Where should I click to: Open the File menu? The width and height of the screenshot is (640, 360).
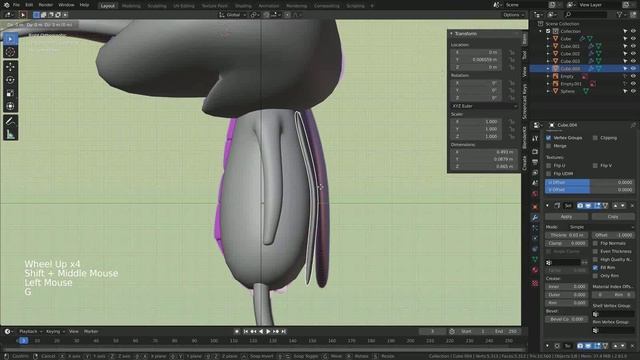tap(16, 5)
